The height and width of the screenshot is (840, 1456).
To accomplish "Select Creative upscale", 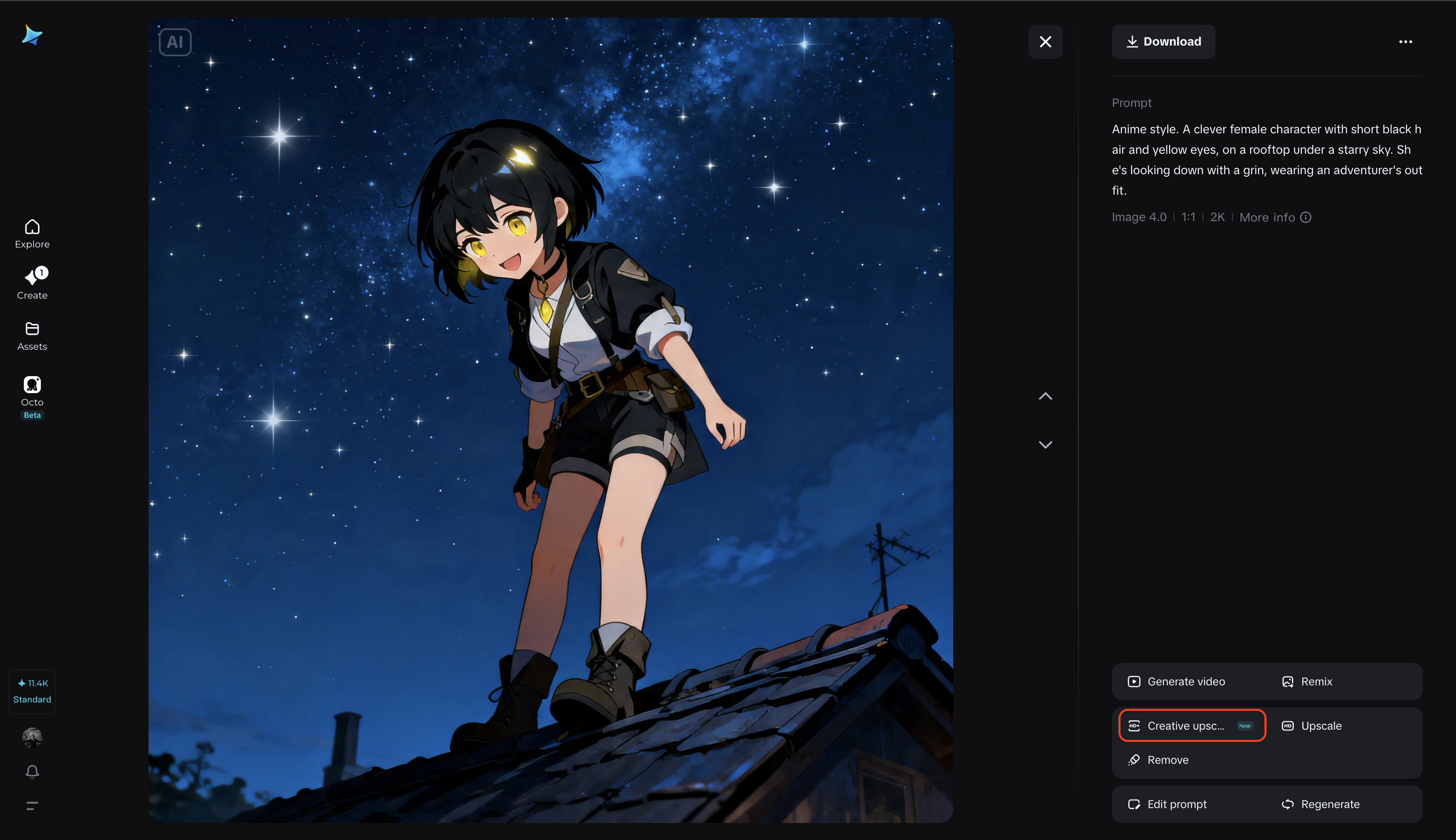I will pos(1192,726).
